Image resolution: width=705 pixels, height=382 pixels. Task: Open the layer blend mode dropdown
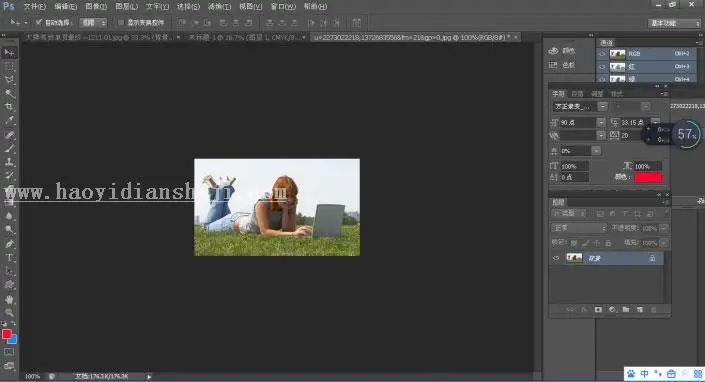click(579, 228)
